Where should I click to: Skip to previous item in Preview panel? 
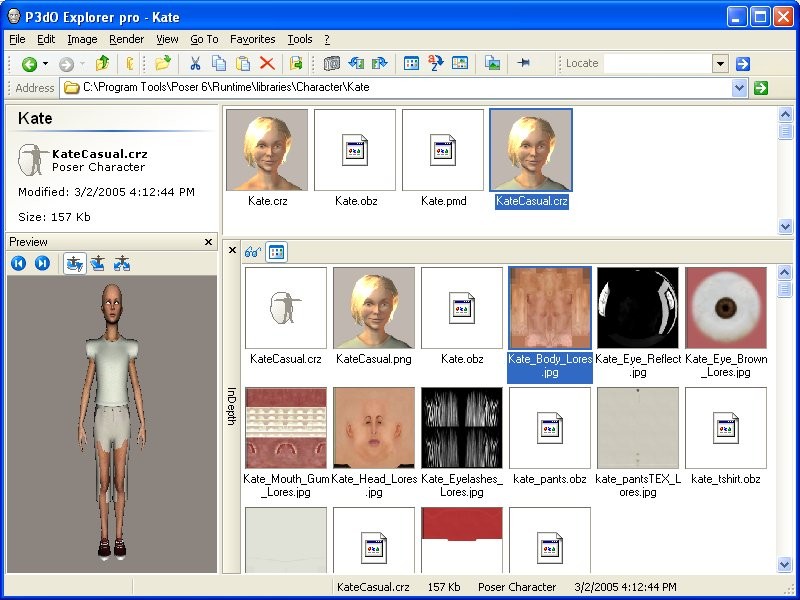coord(19,264)
